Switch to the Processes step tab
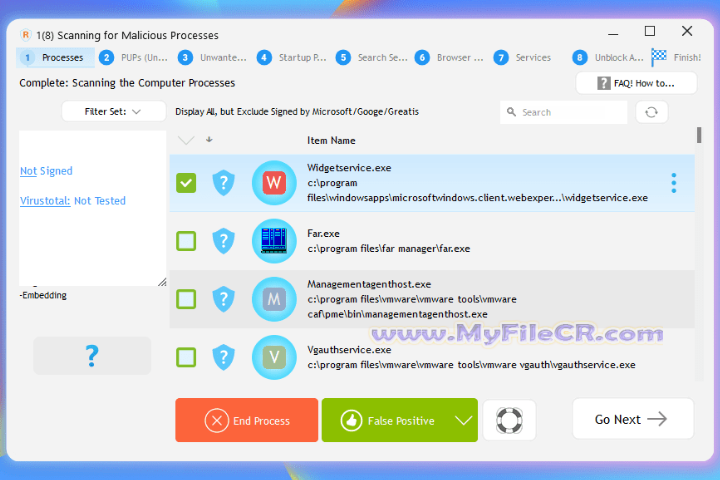The image size is (720, 480). tap(56, 57)
